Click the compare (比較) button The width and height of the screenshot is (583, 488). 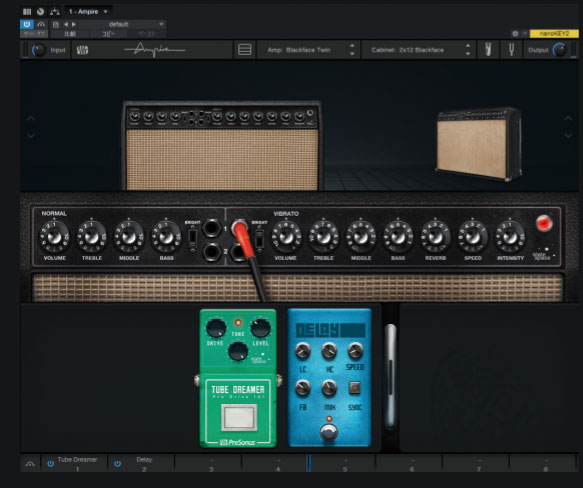pos(70,34)
